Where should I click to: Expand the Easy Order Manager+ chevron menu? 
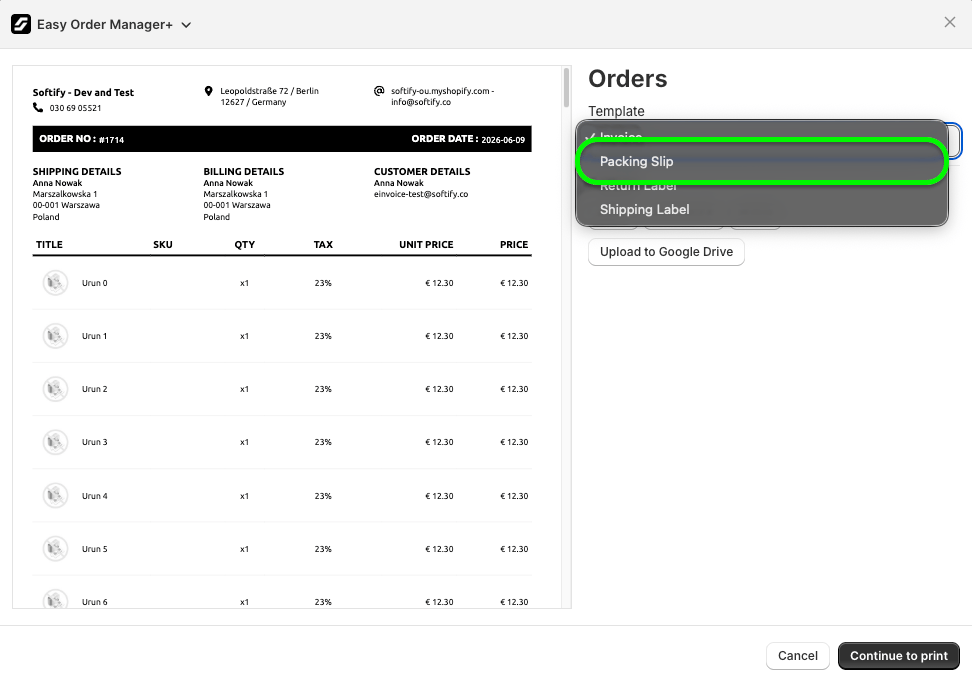(186, 25)
